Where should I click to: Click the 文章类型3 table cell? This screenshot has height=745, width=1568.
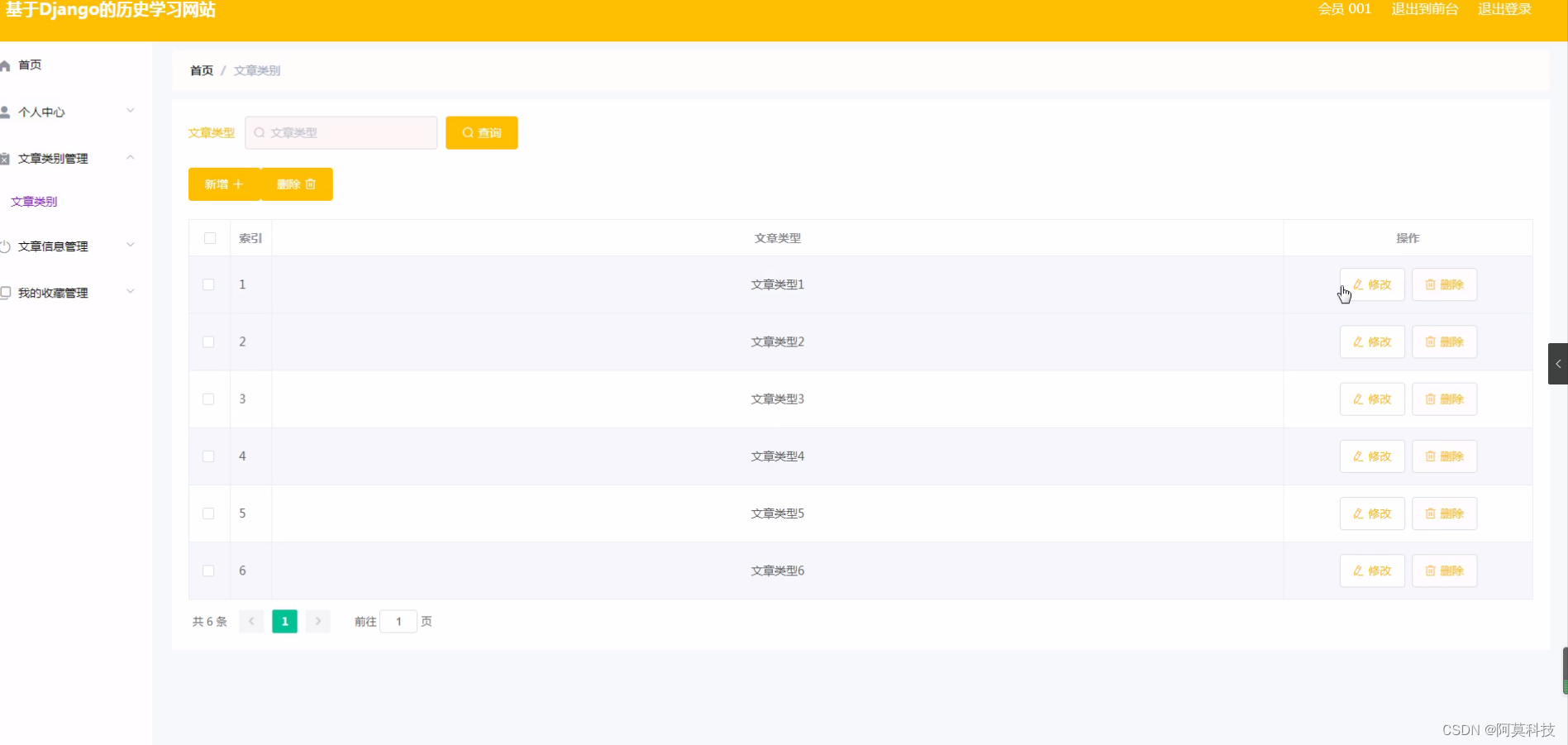point(778,399)
